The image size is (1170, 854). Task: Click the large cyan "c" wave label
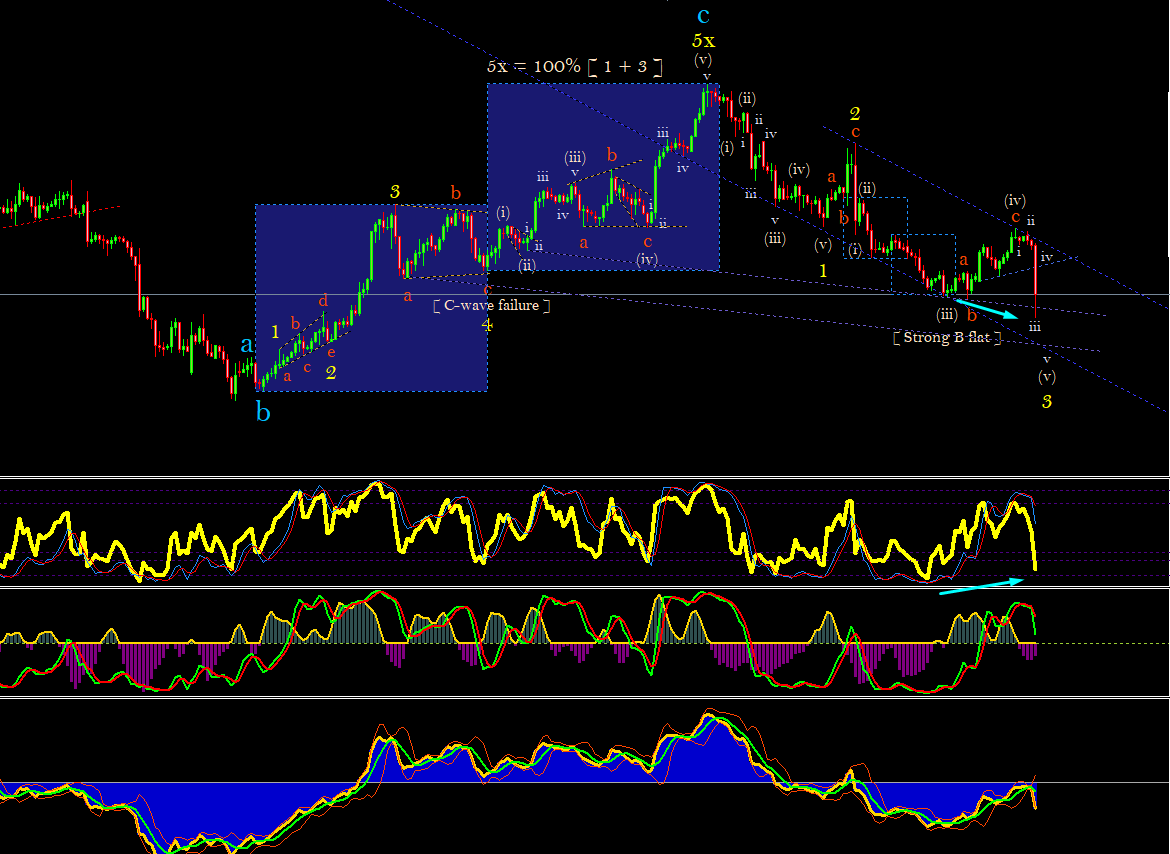[703, 14]
